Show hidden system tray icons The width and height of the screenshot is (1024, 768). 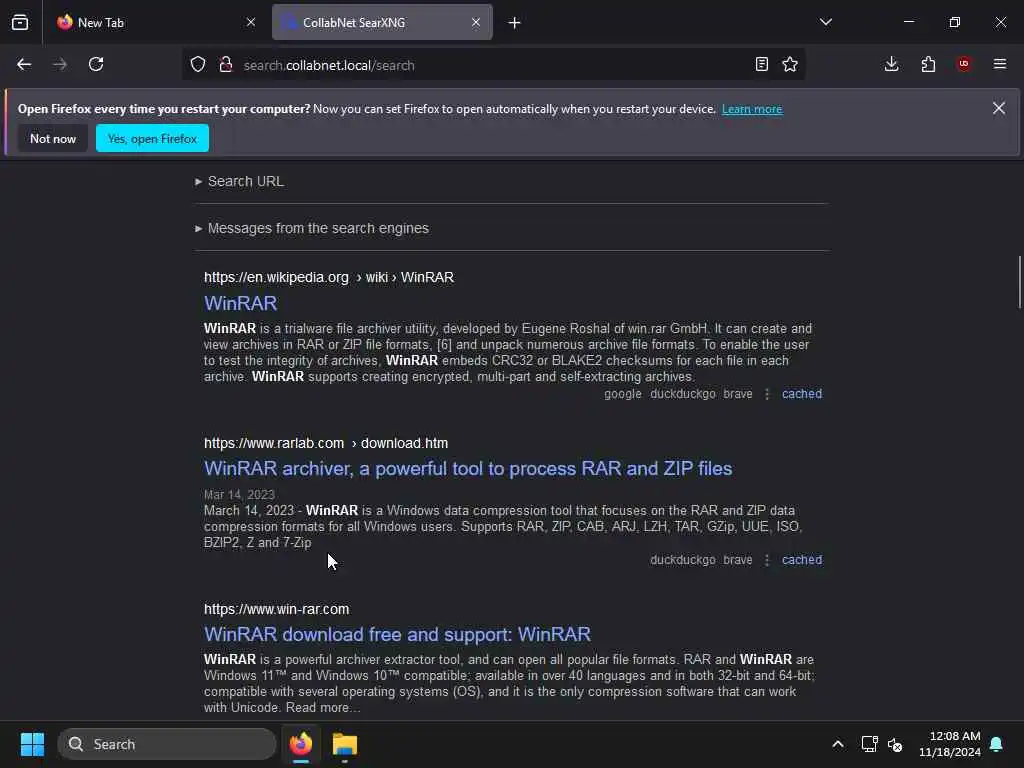click(x=838, y=744)
